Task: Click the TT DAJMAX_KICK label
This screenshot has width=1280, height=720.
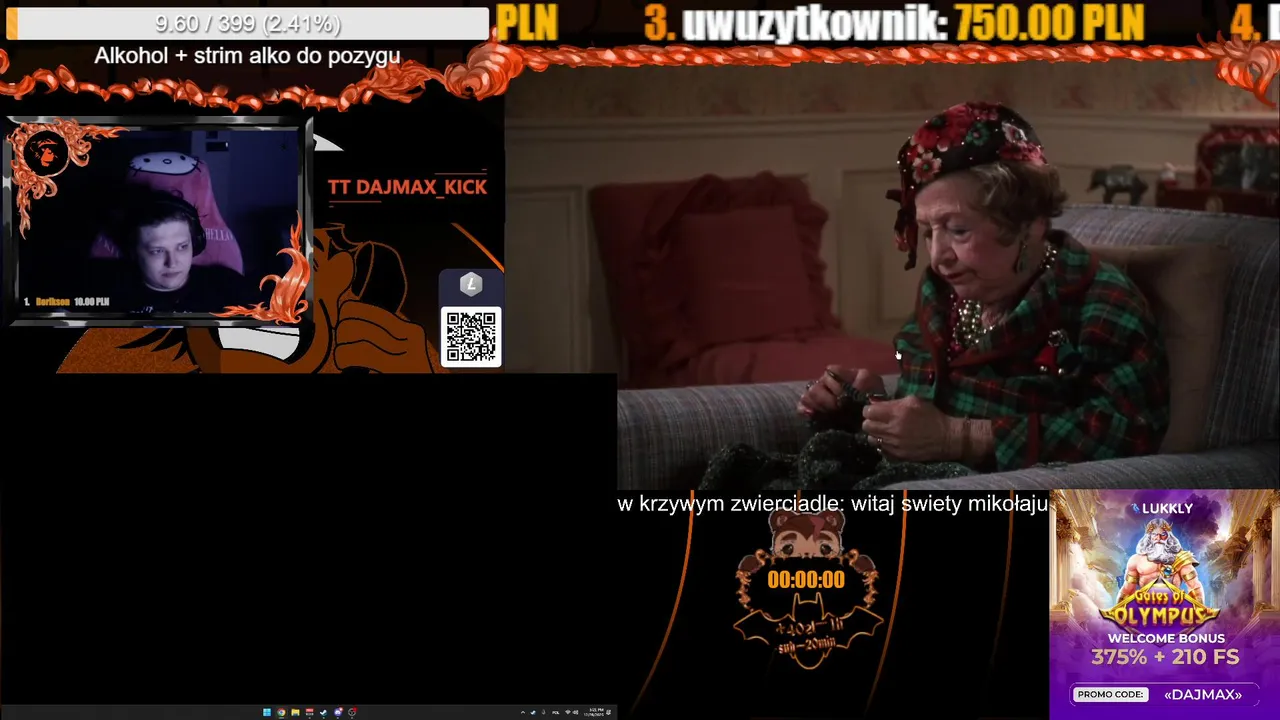Action: [407, 187]
